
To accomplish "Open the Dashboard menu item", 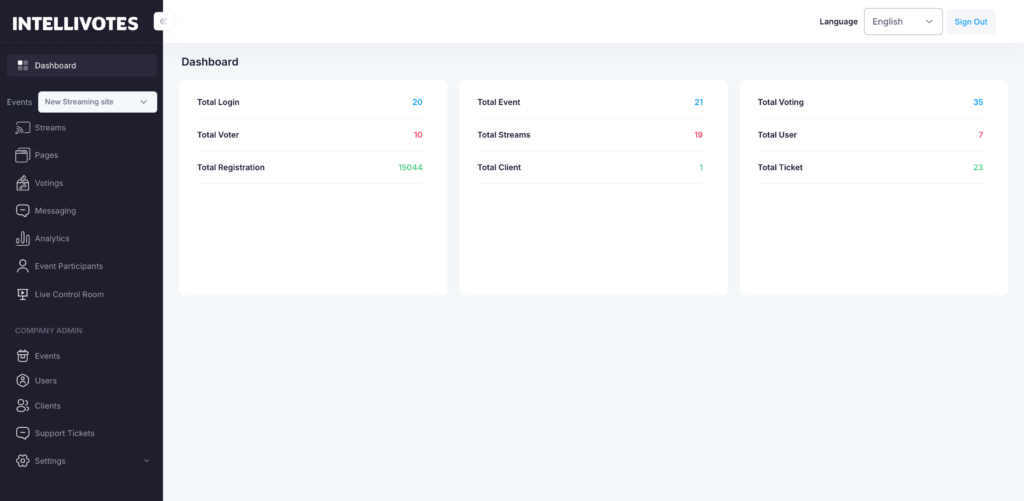I will coord(55,66).
